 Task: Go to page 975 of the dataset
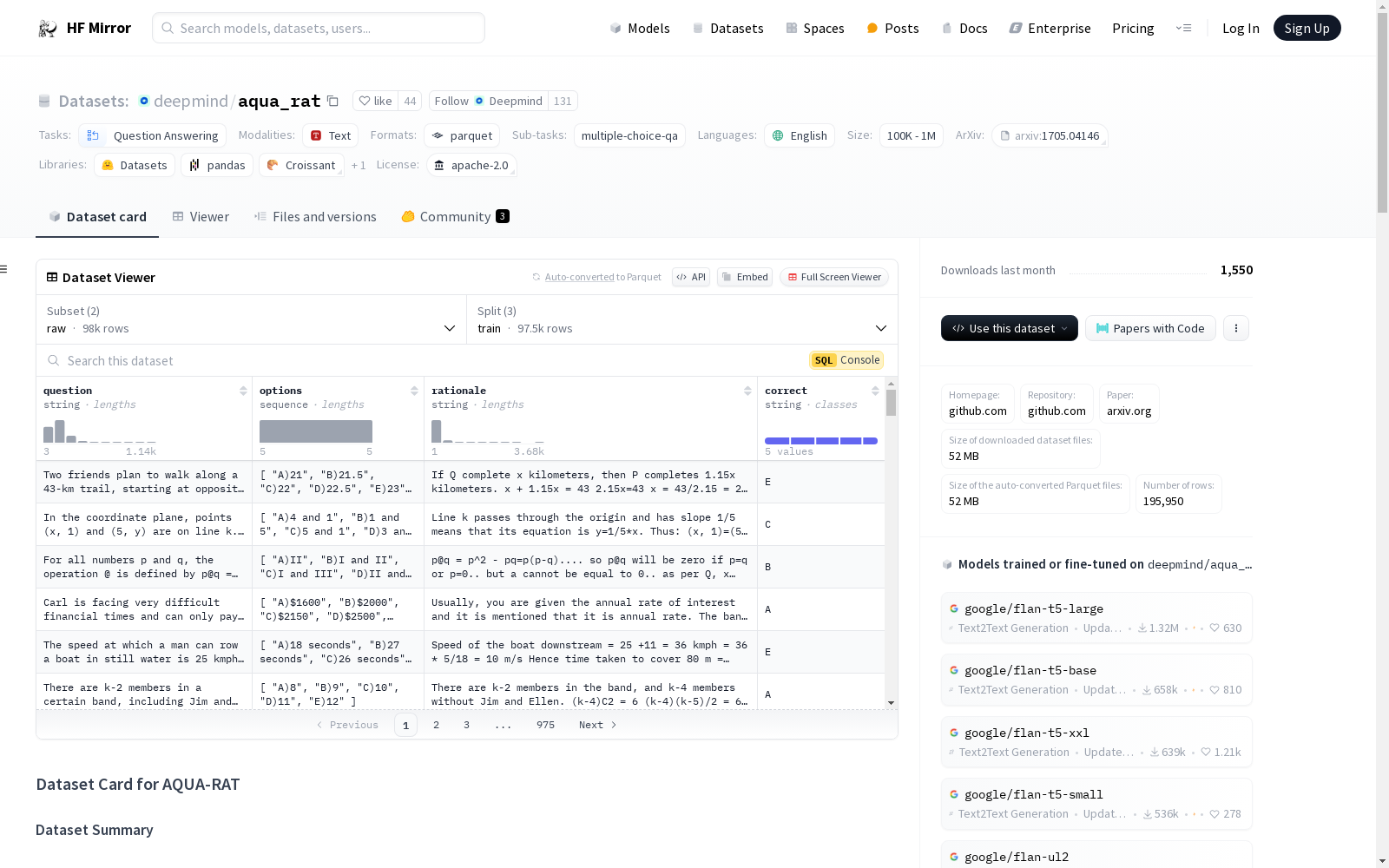(x=545, y=725)
